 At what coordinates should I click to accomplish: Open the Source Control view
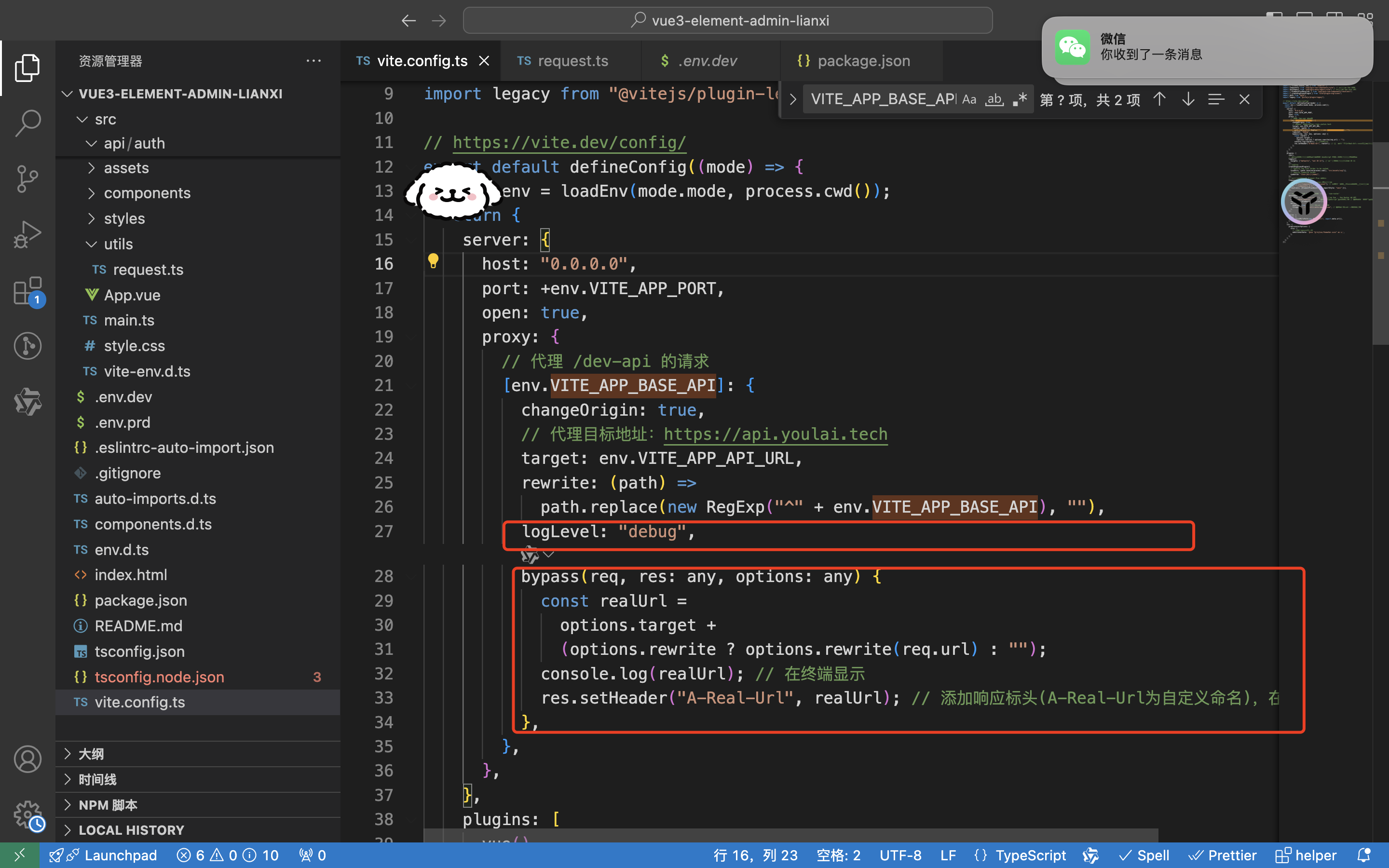click(x=27, y=179)
